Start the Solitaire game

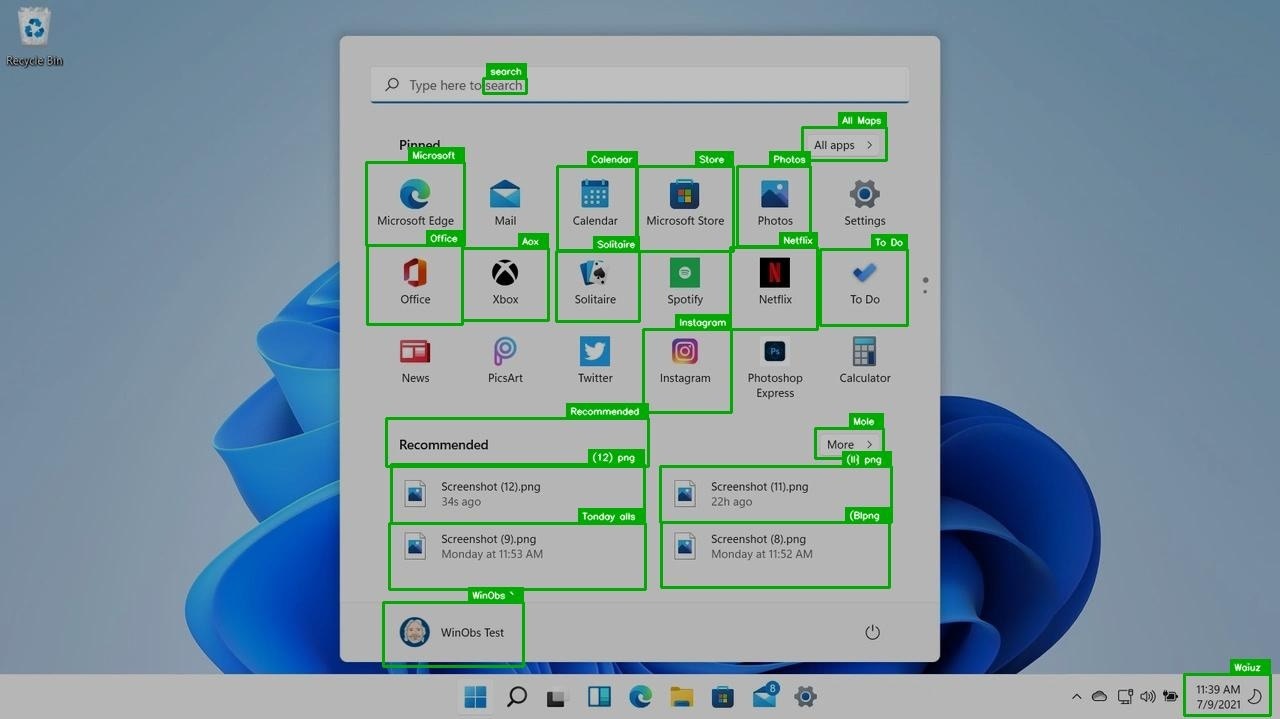point(595,283)
